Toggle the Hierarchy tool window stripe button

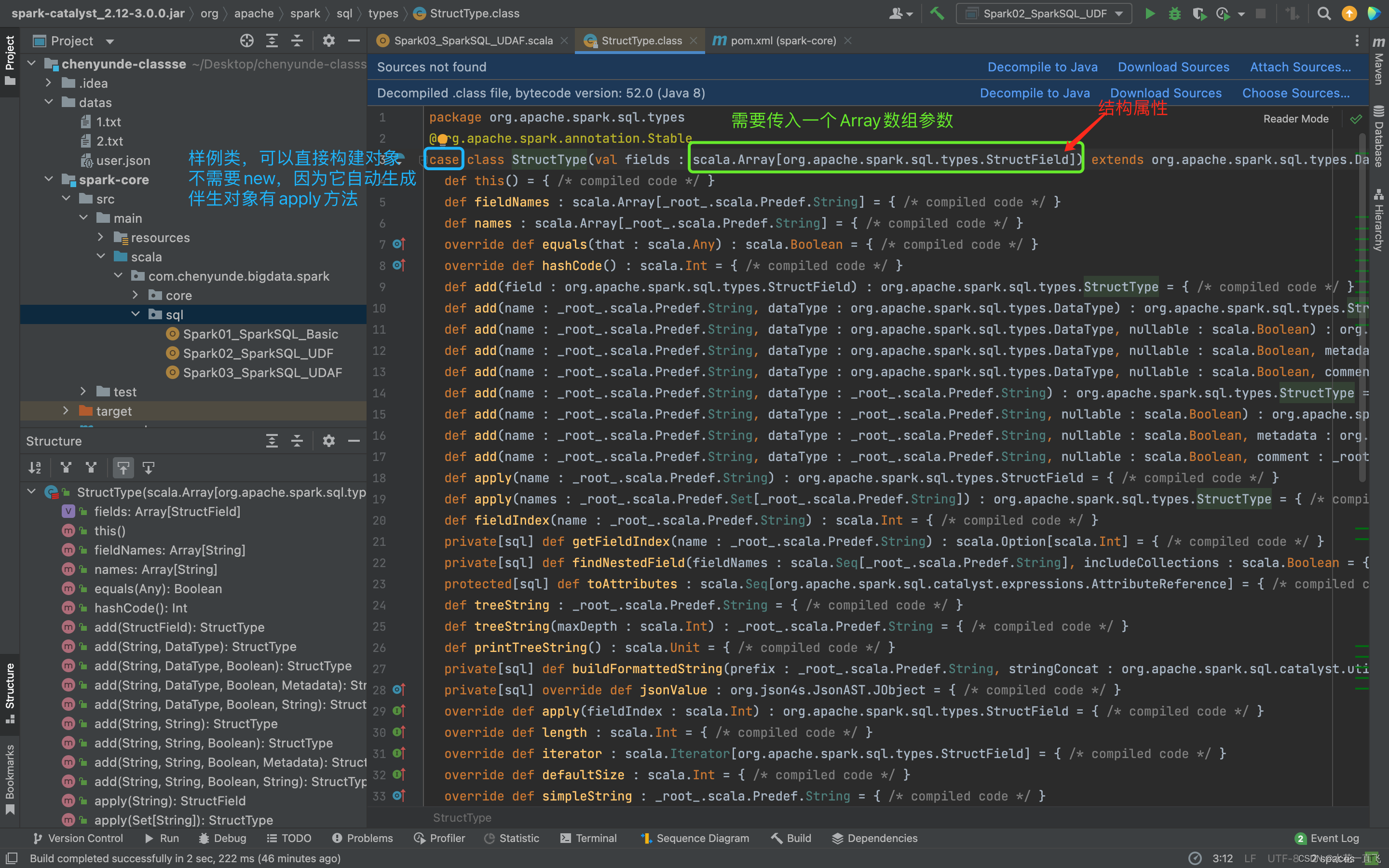[1379, 220]
